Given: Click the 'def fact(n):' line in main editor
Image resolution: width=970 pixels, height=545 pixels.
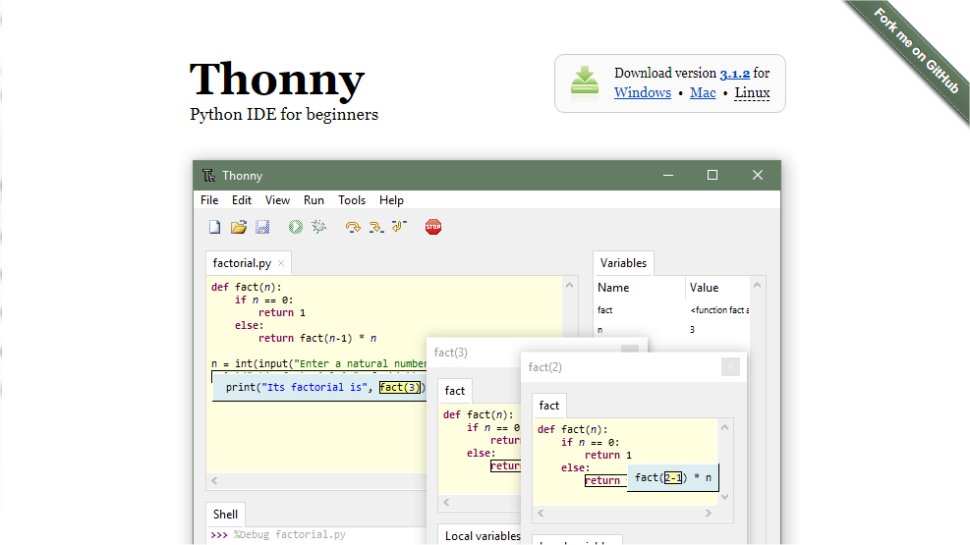Looking at the screenshot, I should [246, 287].
